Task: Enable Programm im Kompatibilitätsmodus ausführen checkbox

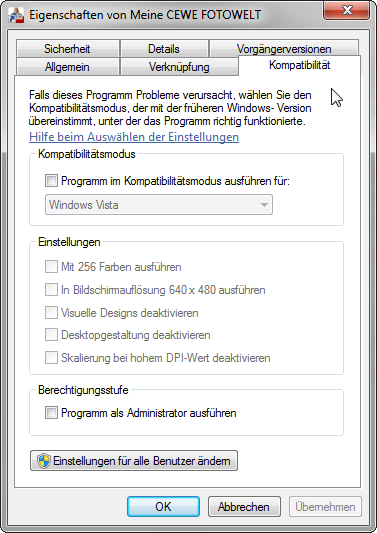Action: click(x=51, y=180)
